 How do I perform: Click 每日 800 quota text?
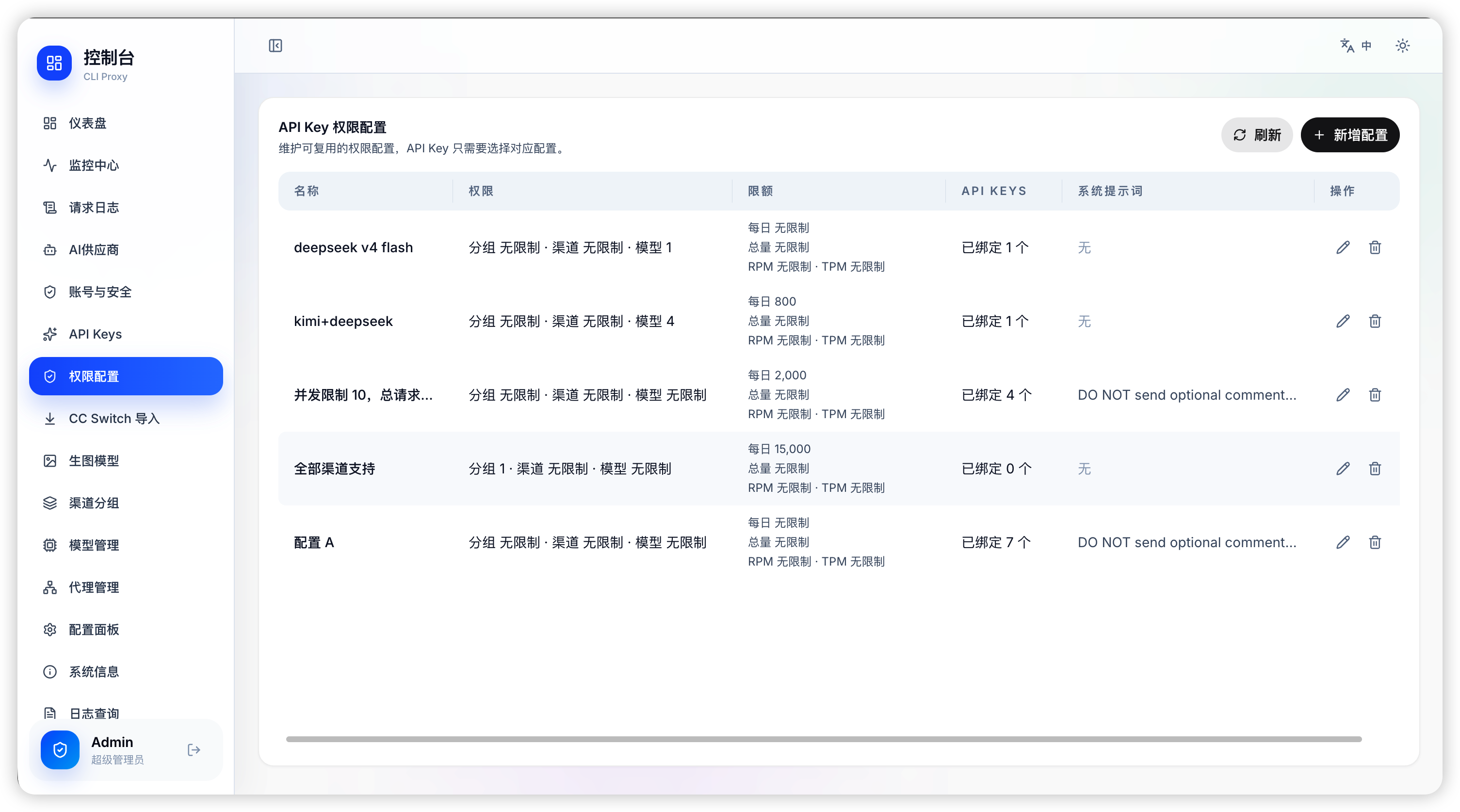[772, 301]
